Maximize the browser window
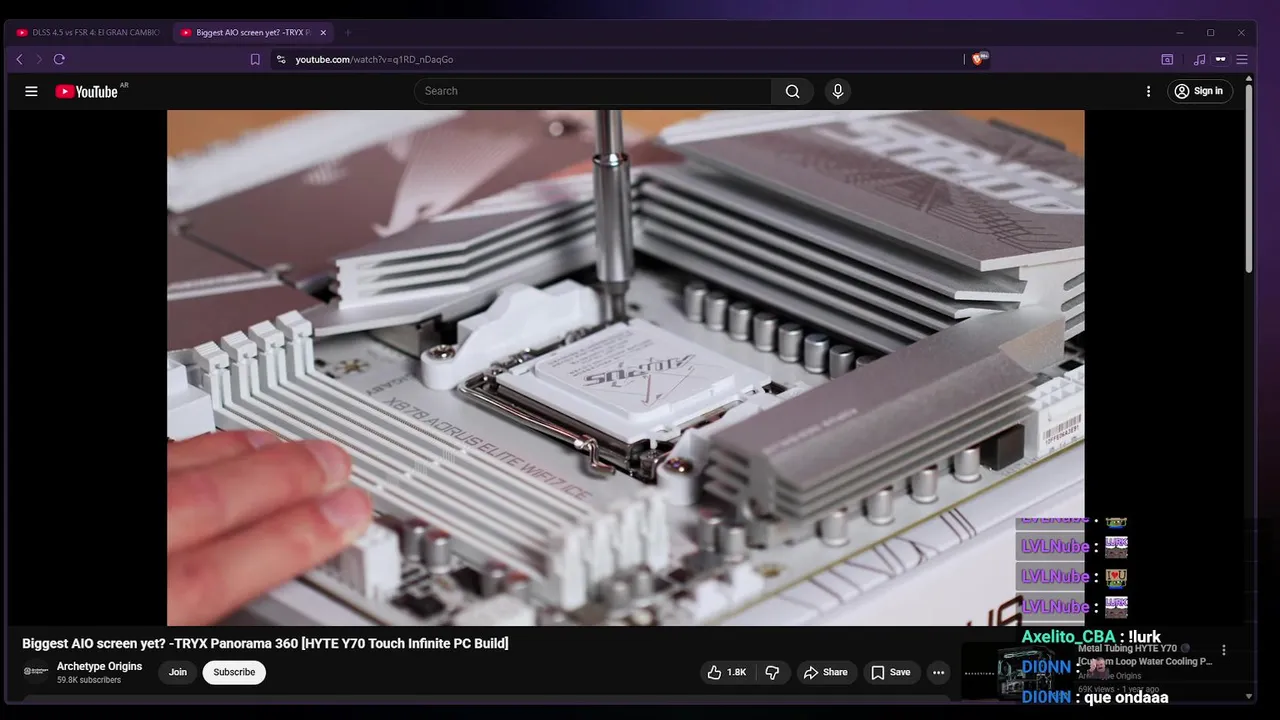 [1210, 33]
